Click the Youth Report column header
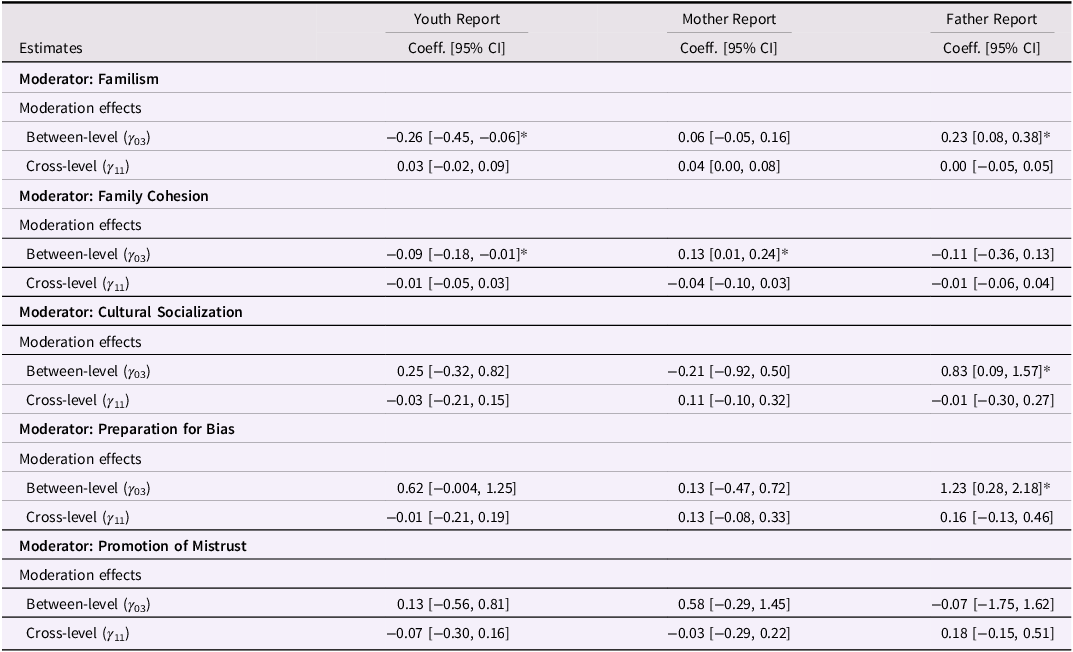The image size is (1073, 652). tap(456, 19)
